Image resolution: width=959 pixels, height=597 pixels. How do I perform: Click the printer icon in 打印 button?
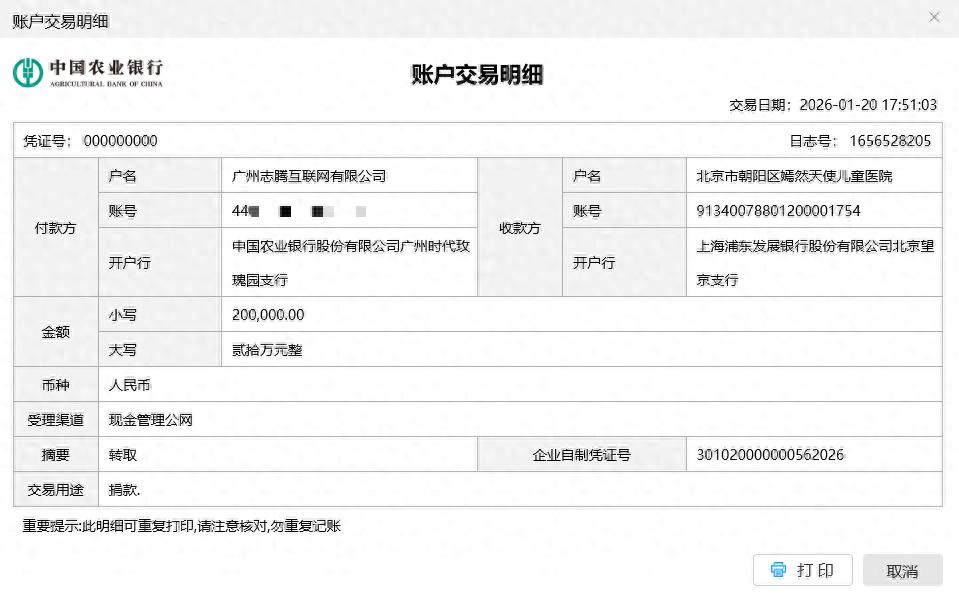tap(778, 569)
